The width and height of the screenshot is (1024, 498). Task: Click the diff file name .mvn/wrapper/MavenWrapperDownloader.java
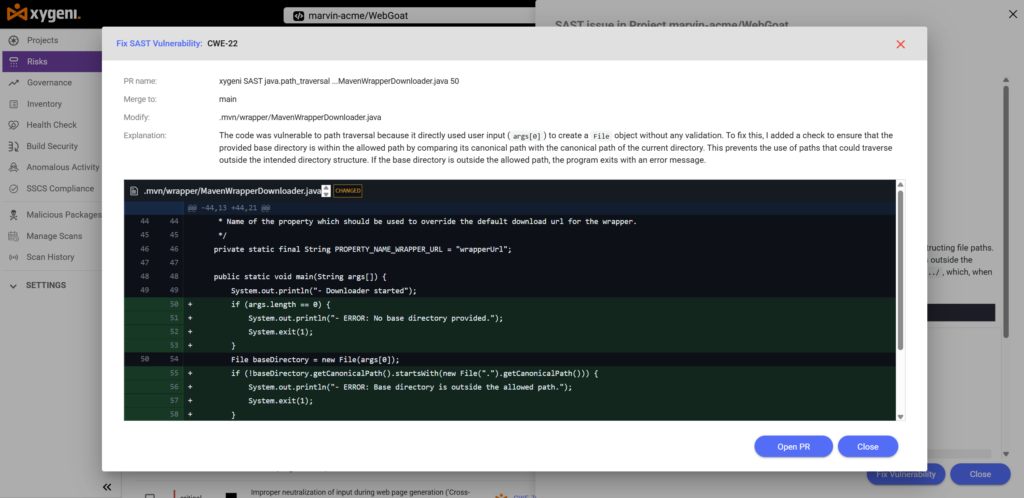[232, 191]
